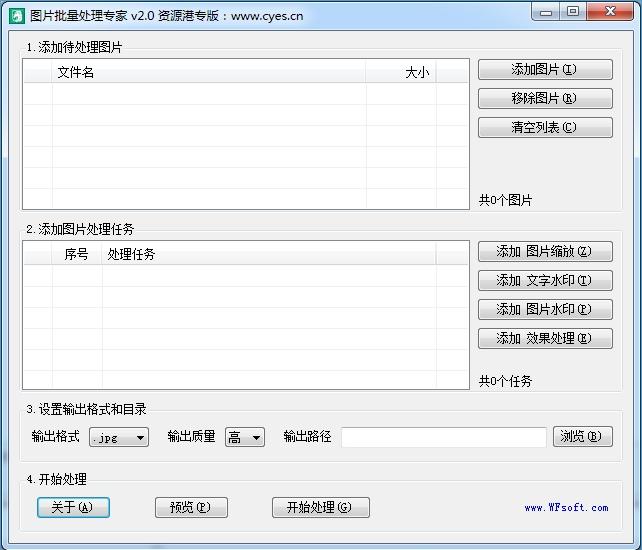Click the 文件名 column header
642x550 pixels.
click(208, 72)
